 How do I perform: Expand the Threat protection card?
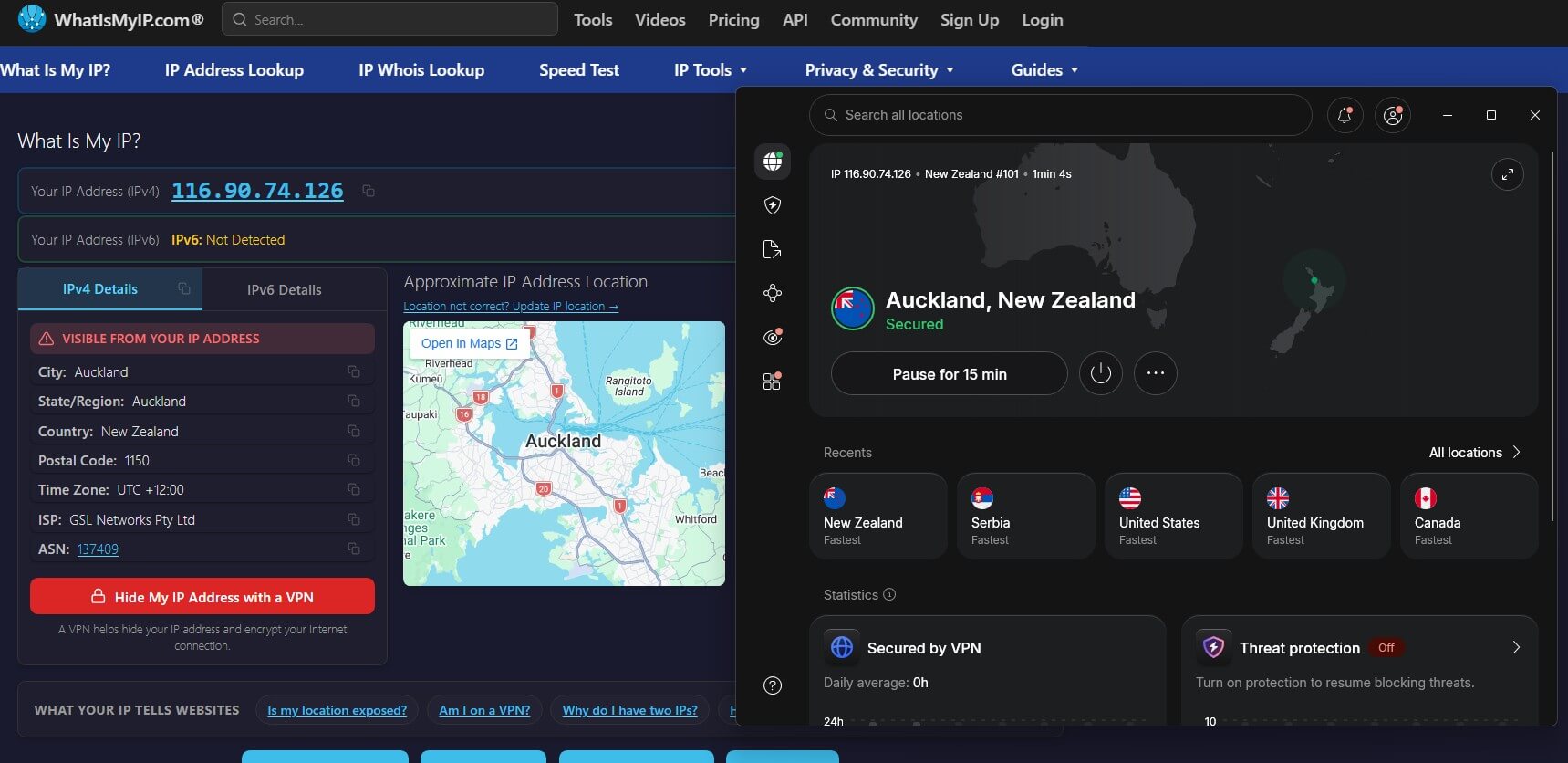pyautogui.click(x=1516, y=647)
